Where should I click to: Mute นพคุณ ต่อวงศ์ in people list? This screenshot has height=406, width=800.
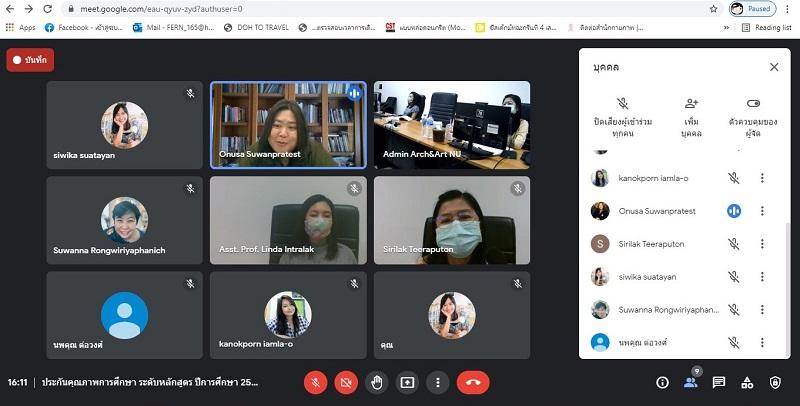point(734,343)
